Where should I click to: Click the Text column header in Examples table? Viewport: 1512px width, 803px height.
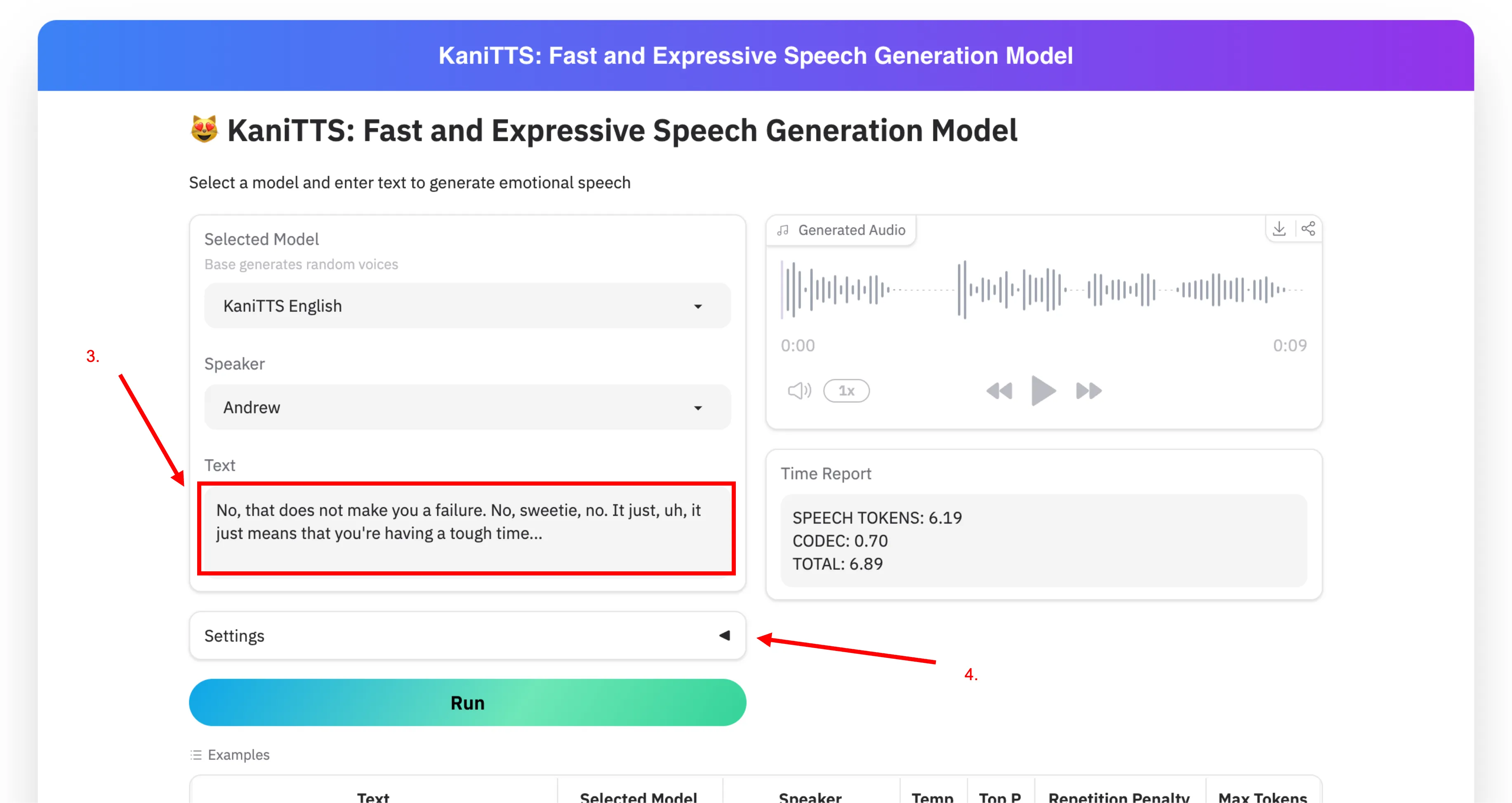(373, 796)
